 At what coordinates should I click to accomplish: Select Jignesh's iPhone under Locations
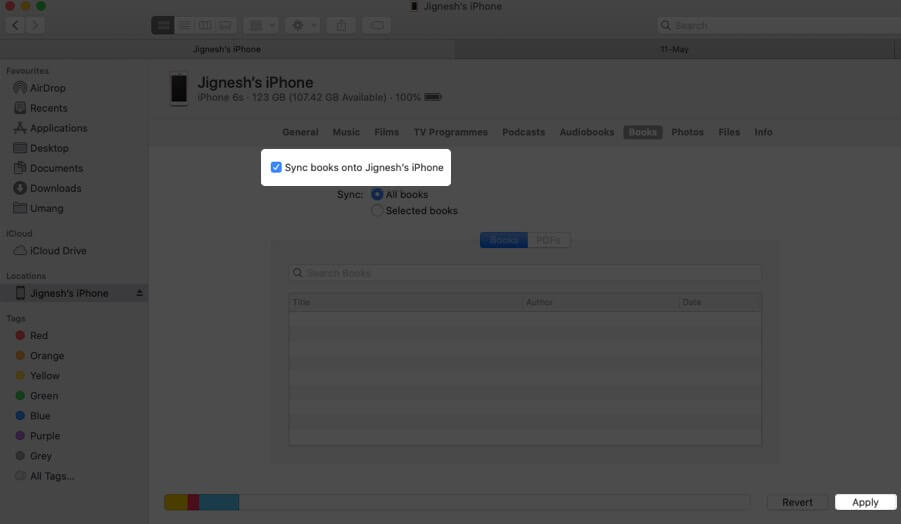click(x=69, y=294)
